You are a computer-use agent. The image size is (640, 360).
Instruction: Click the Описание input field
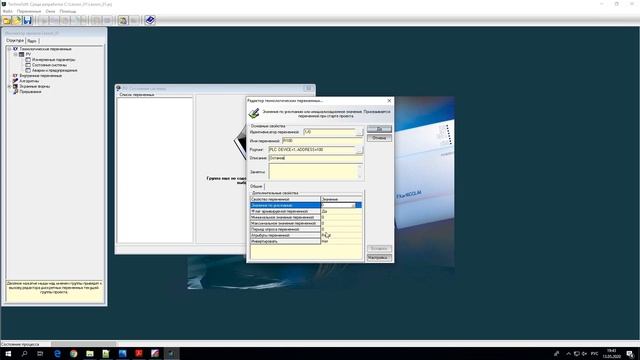tap(316, 158)
